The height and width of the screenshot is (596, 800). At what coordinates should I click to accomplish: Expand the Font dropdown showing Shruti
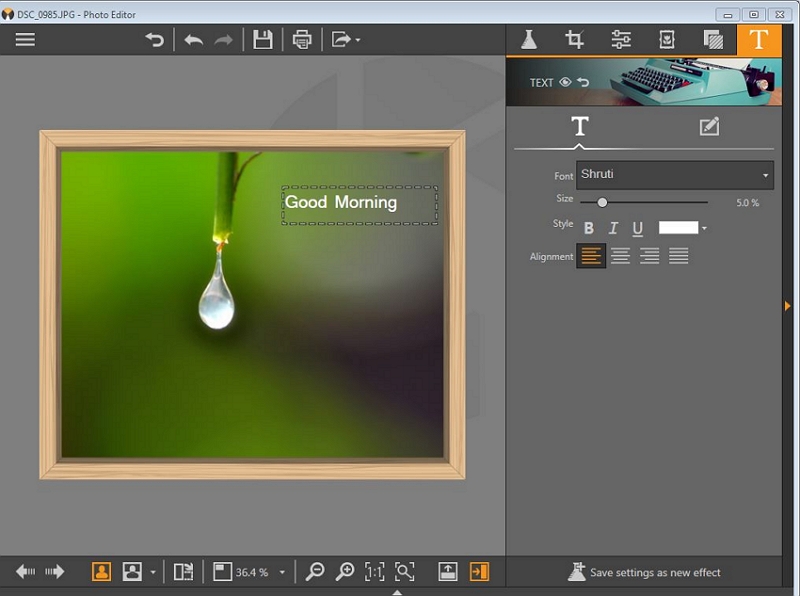pyautogui.click(x=674, y=175)
